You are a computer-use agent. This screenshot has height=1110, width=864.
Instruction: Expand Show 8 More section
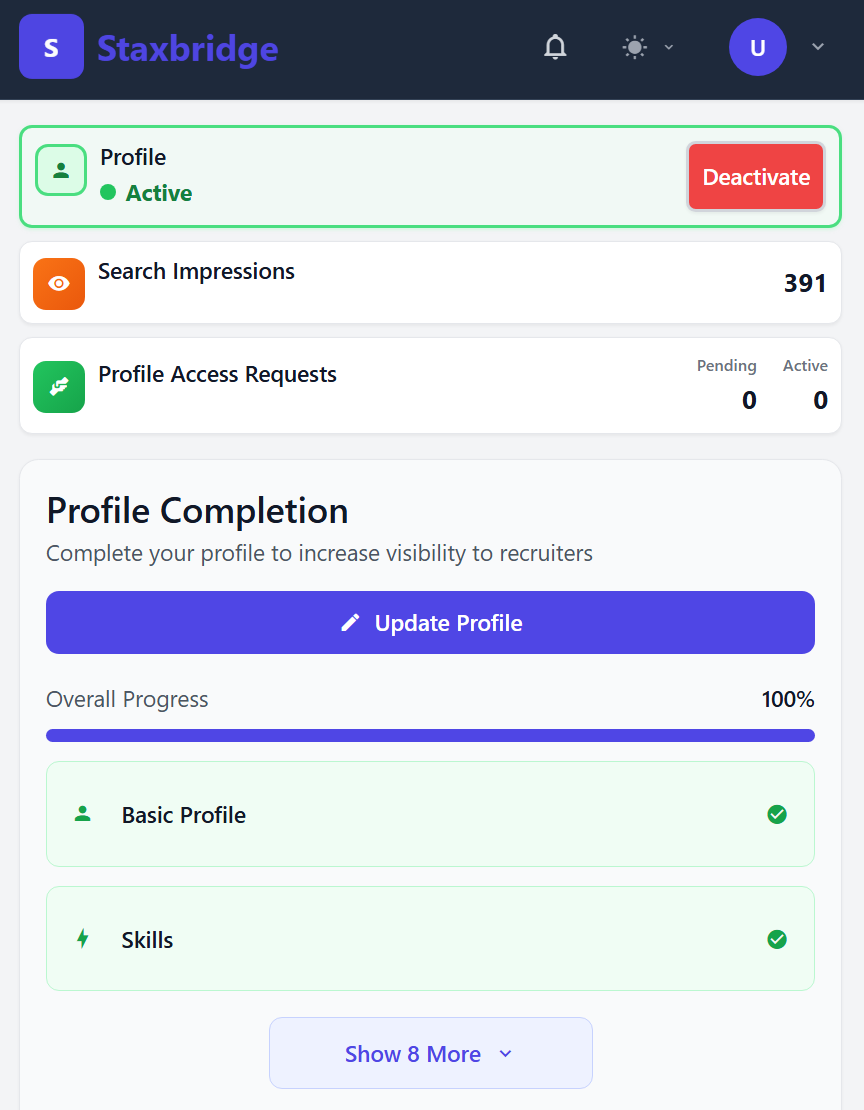[x=430, y=1053]
